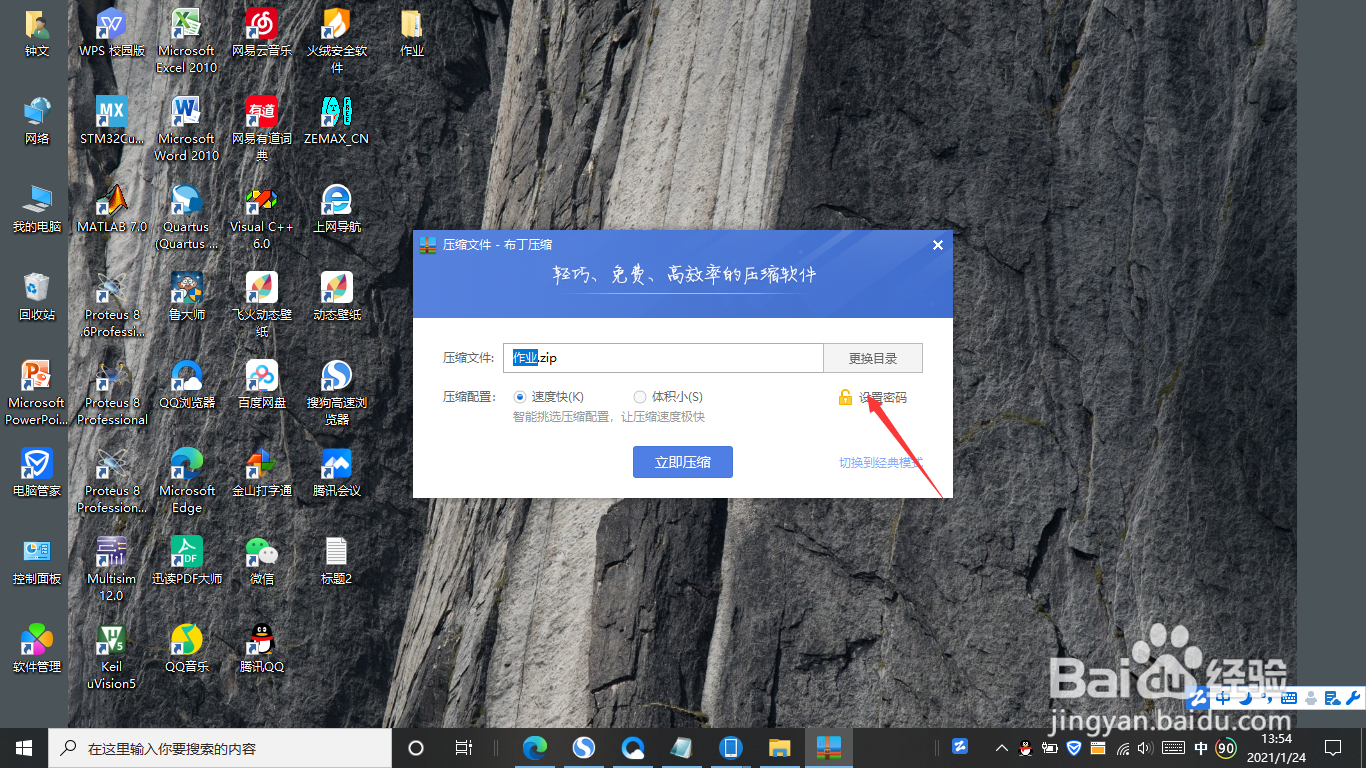Image resolution: width=1366 pixels, height=768 pixels.
Task: Open ZEMAX_CN desktop icon
Action: [x=337, y=120]
